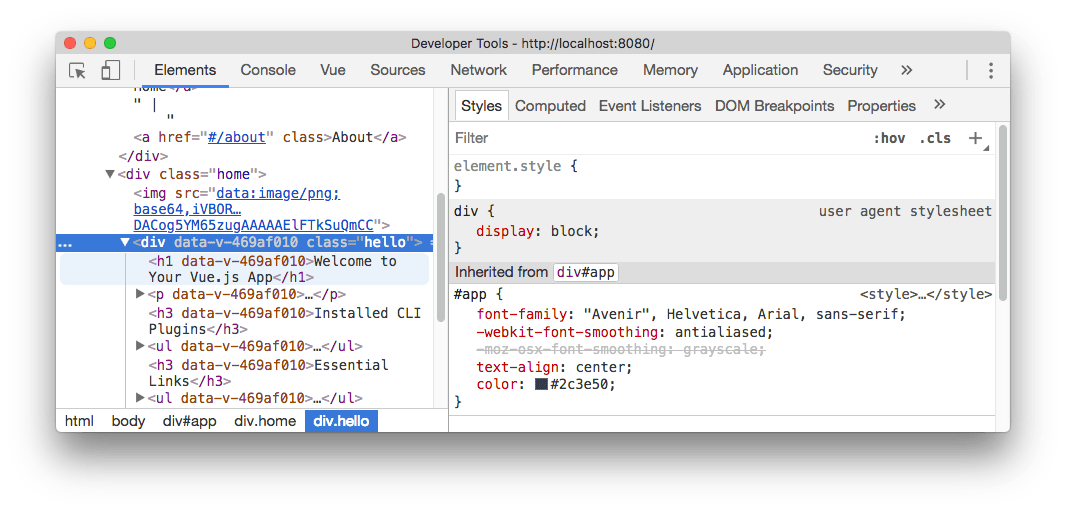Image resolution: width=1066 pixels, height=512 pixels.
Task: Follow the #/about href link
Action: [240, 137]
